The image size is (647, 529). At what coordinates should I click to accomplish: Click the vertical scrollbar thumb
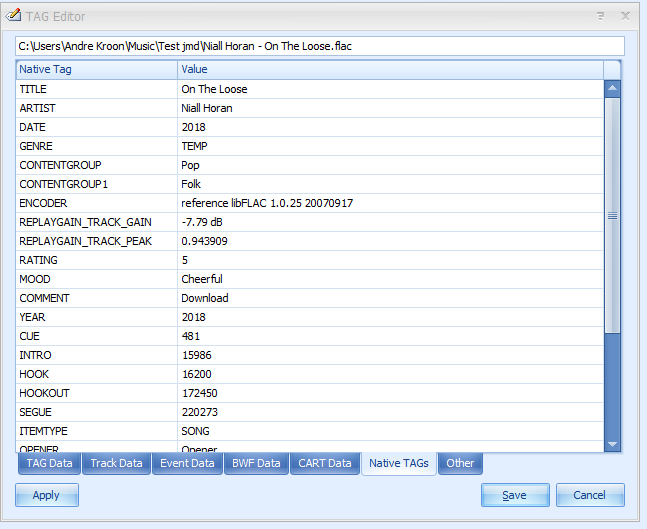point(612,215)
